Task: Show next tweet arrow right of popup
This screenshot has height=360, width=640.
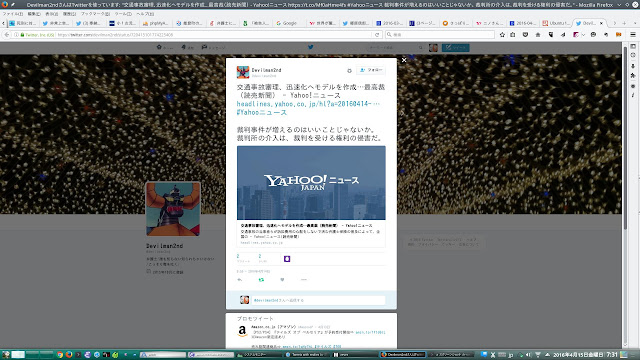Action: (x=402, y=113)
